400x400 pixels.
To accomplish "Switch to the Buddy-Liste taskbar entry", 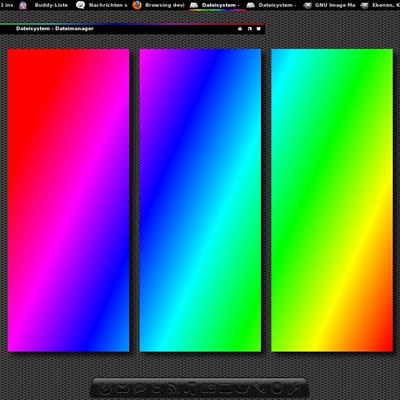I will pos(44,5).
